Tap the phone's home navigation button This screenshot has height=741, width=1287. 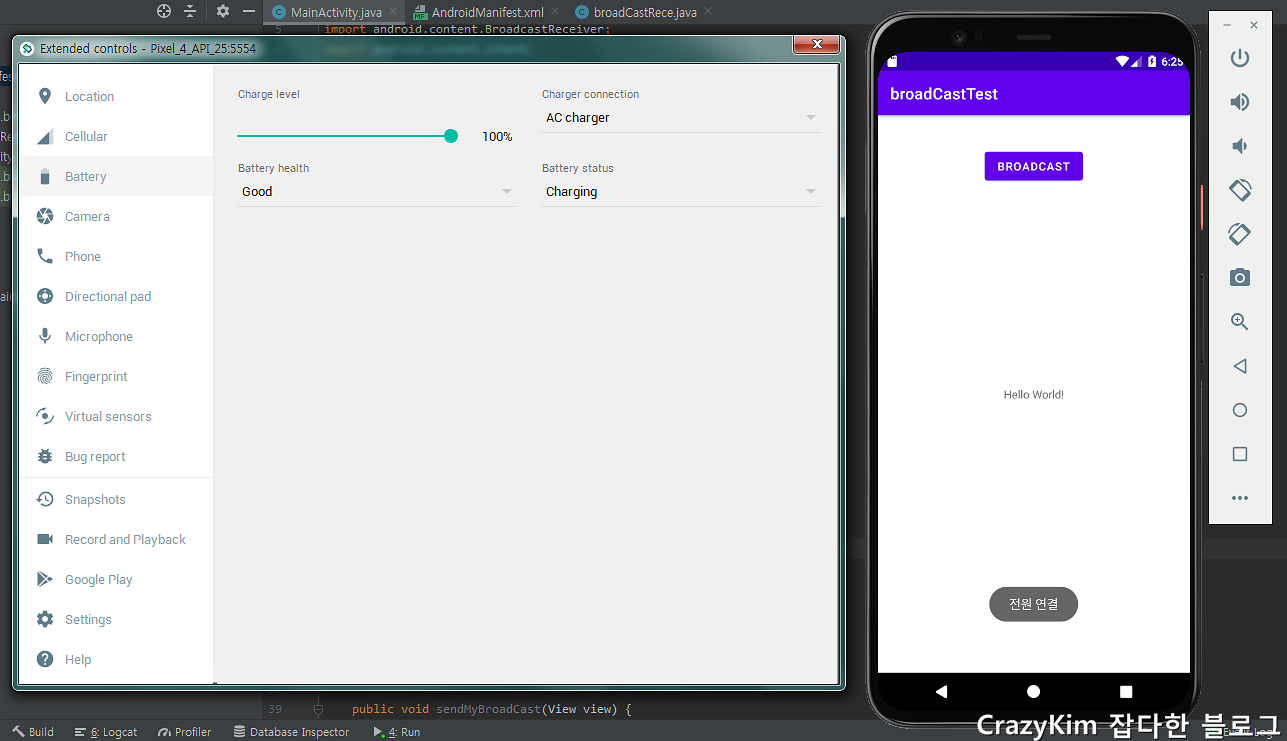1033,691
